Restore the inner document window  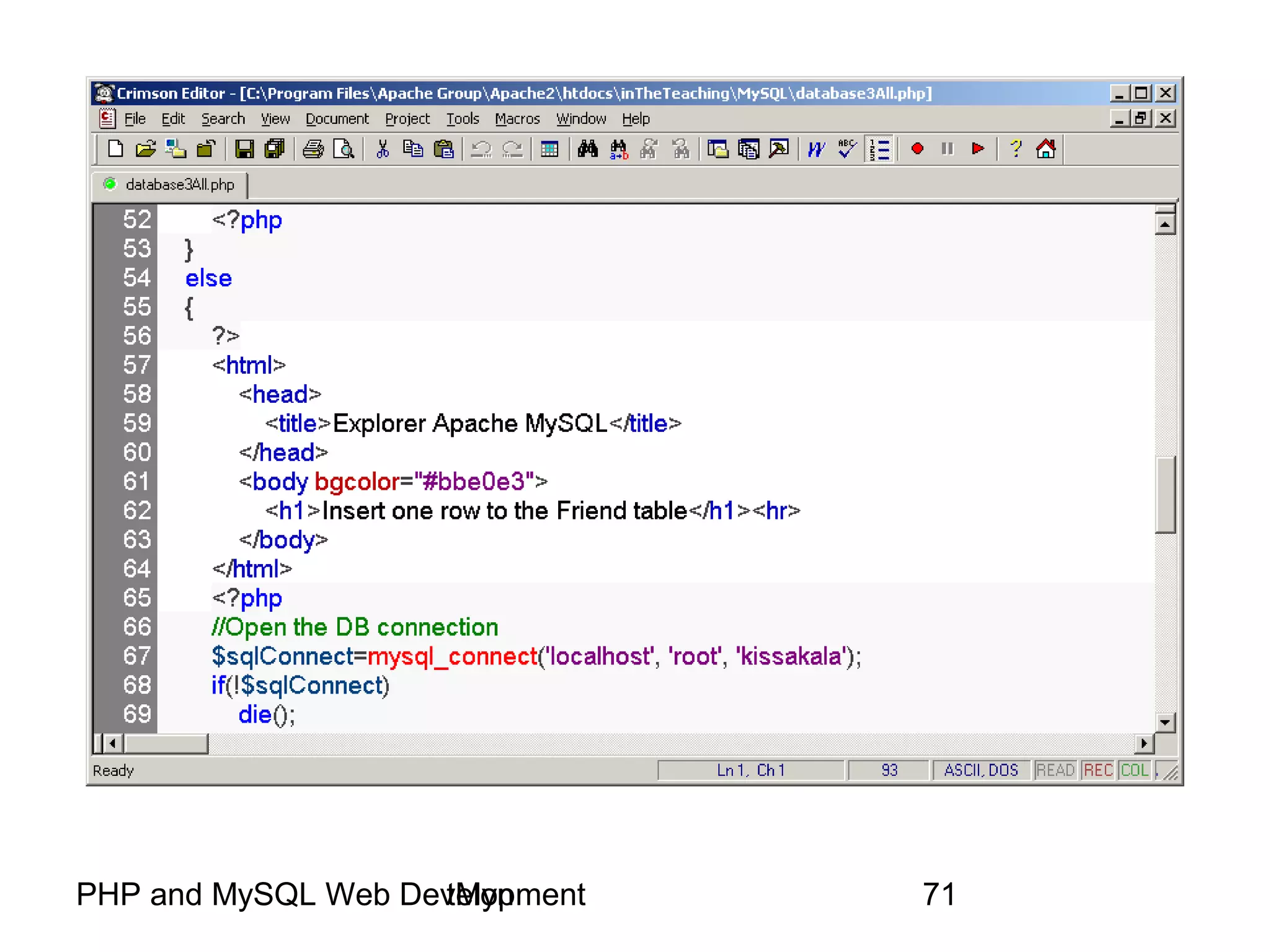[1141, 118]
